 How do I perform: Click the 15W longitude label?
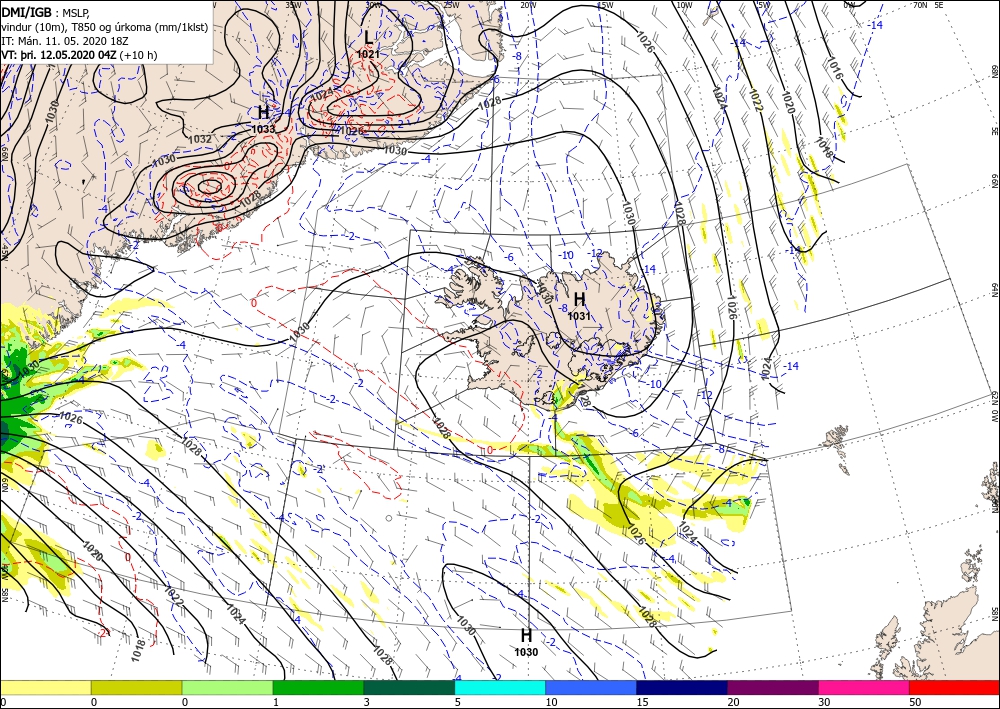605,4
